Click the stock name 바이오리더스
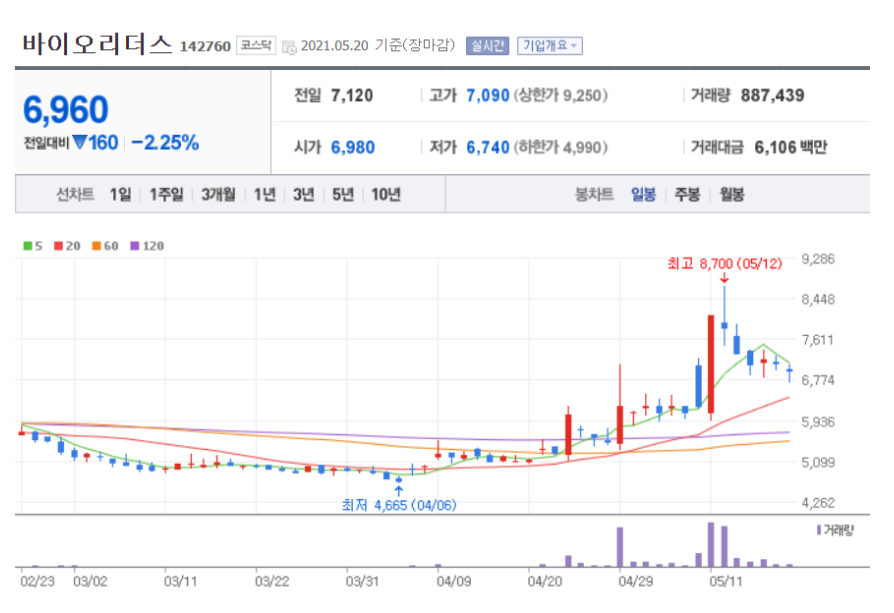 pyautogui.click(x=97, y=44)
